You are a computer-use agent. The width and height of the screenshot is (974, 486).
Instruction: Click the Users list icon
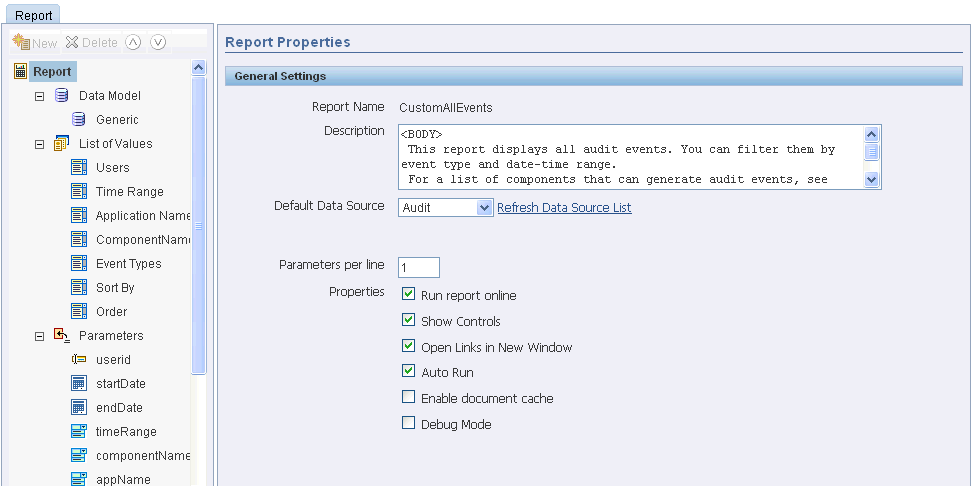tap(79, 167)
